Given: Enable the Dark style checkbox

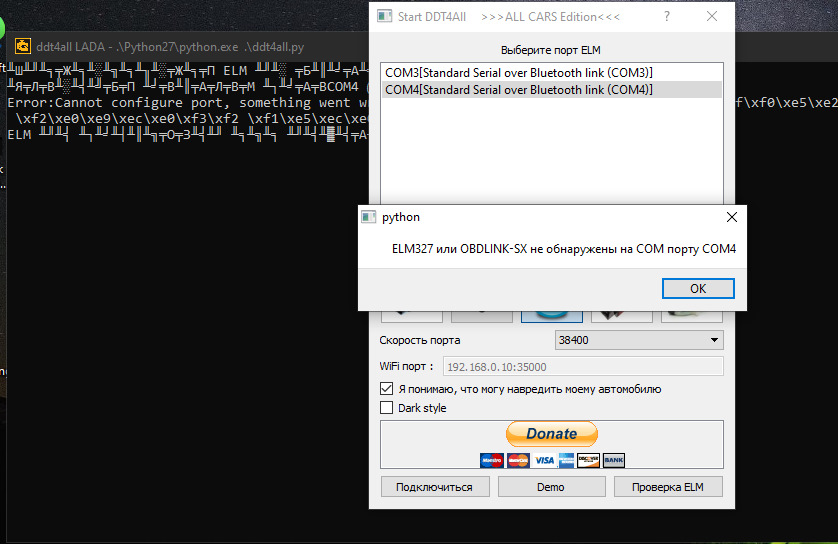Looking at the screenshot, I should [387, 408].
